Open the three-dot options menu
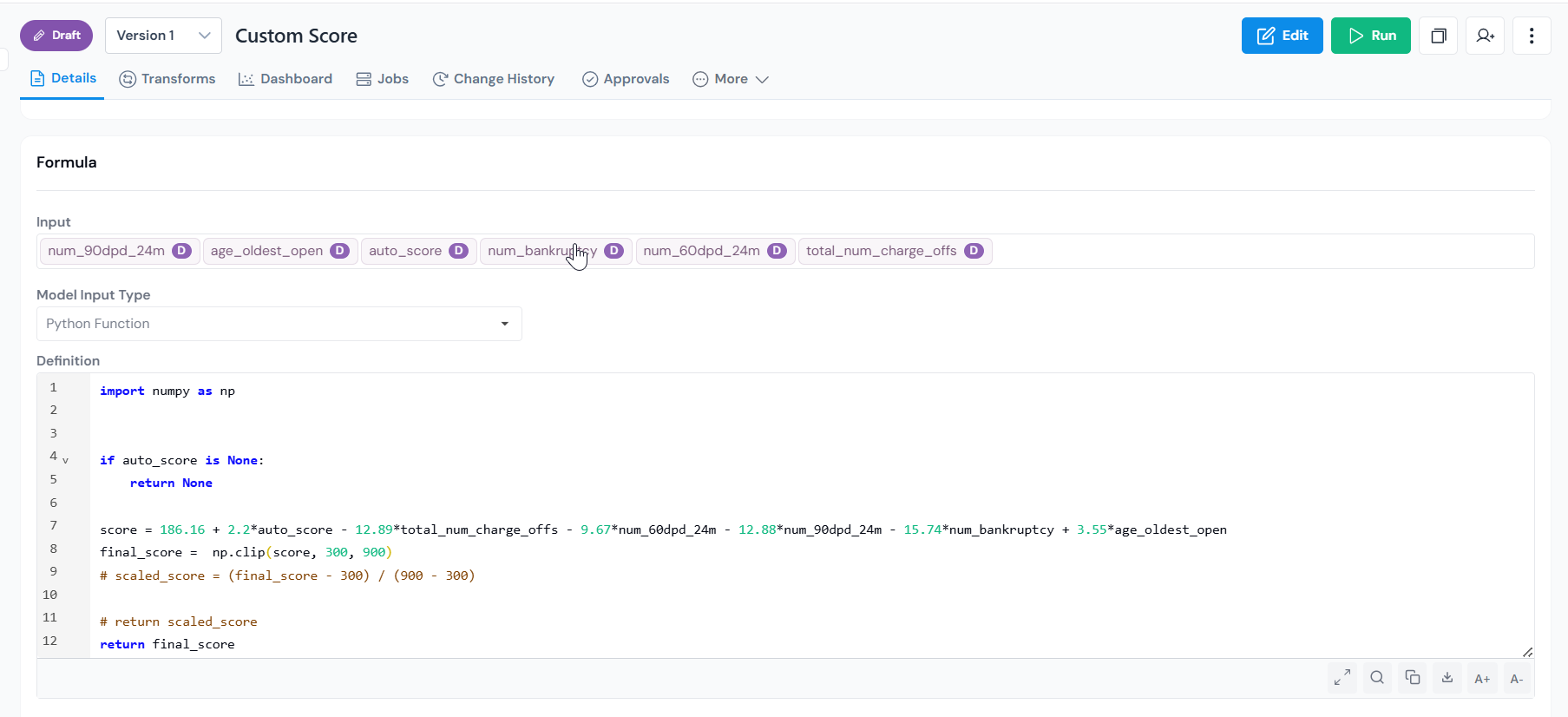 1532,36
